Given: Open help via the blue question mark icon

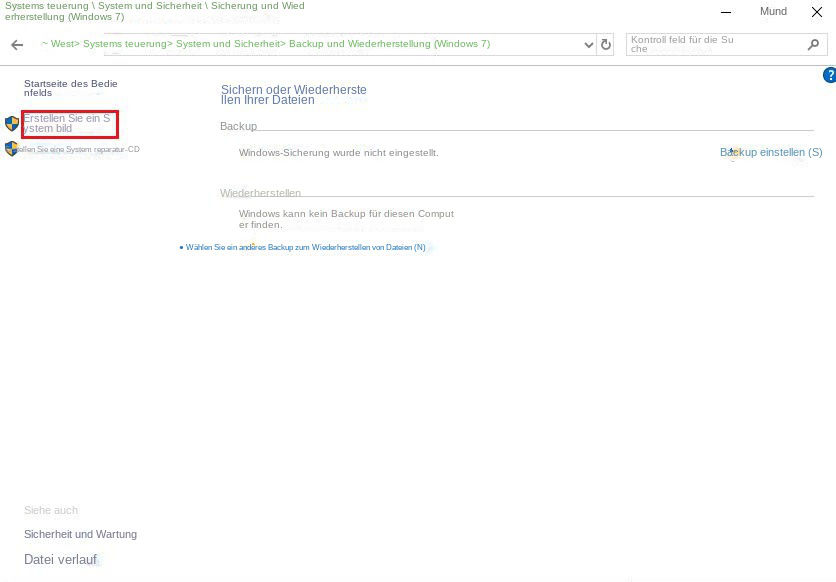Looking at the screenshot, I should tap(829, 76).
